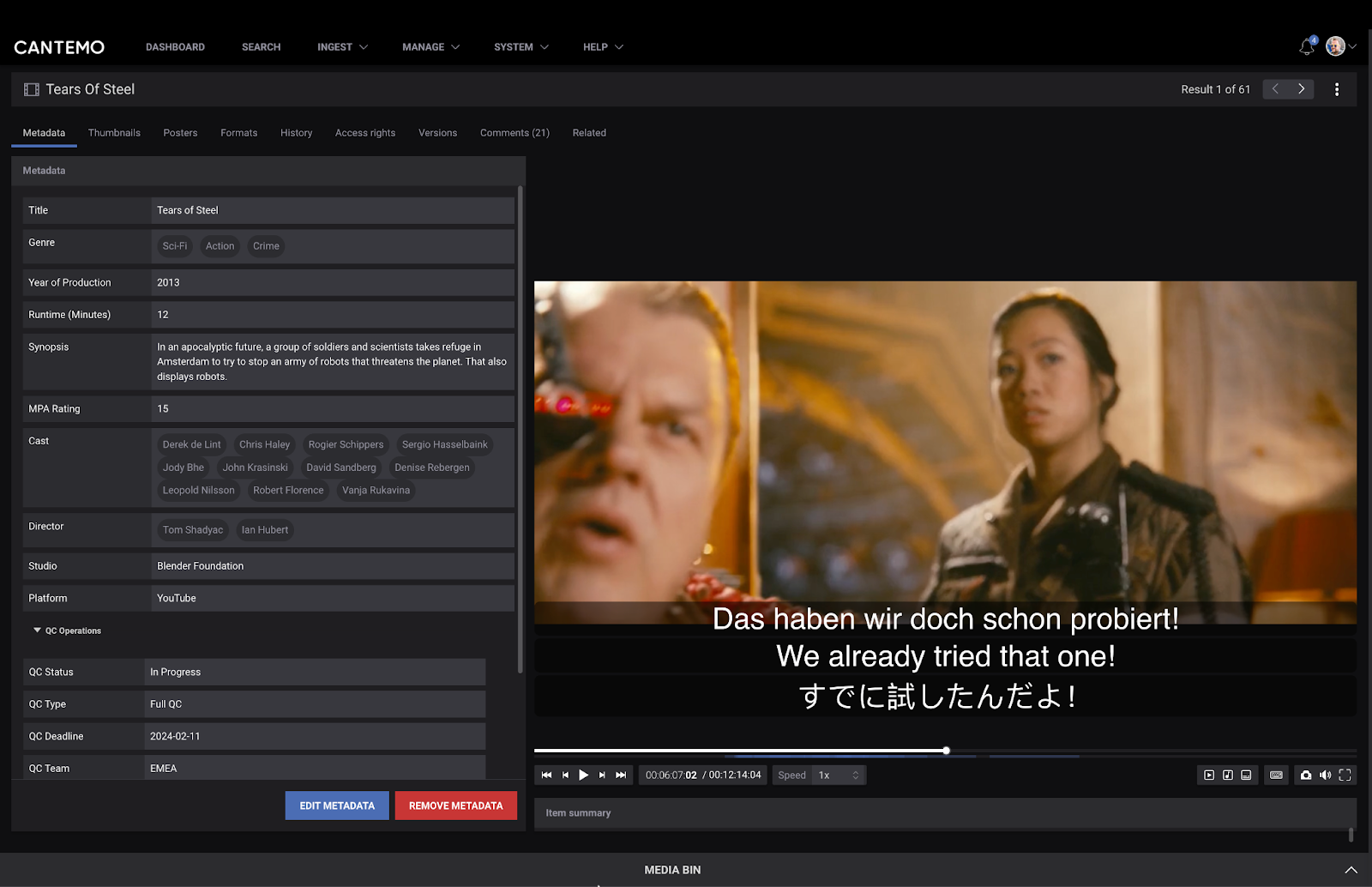Open the Access rights tab

[x=364, y=133]
